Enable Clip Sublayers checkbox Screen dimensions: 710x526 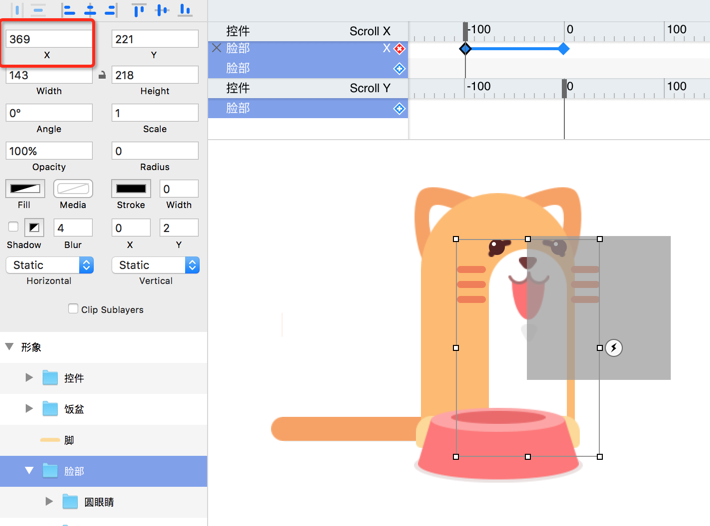click(x=73, y=309)
